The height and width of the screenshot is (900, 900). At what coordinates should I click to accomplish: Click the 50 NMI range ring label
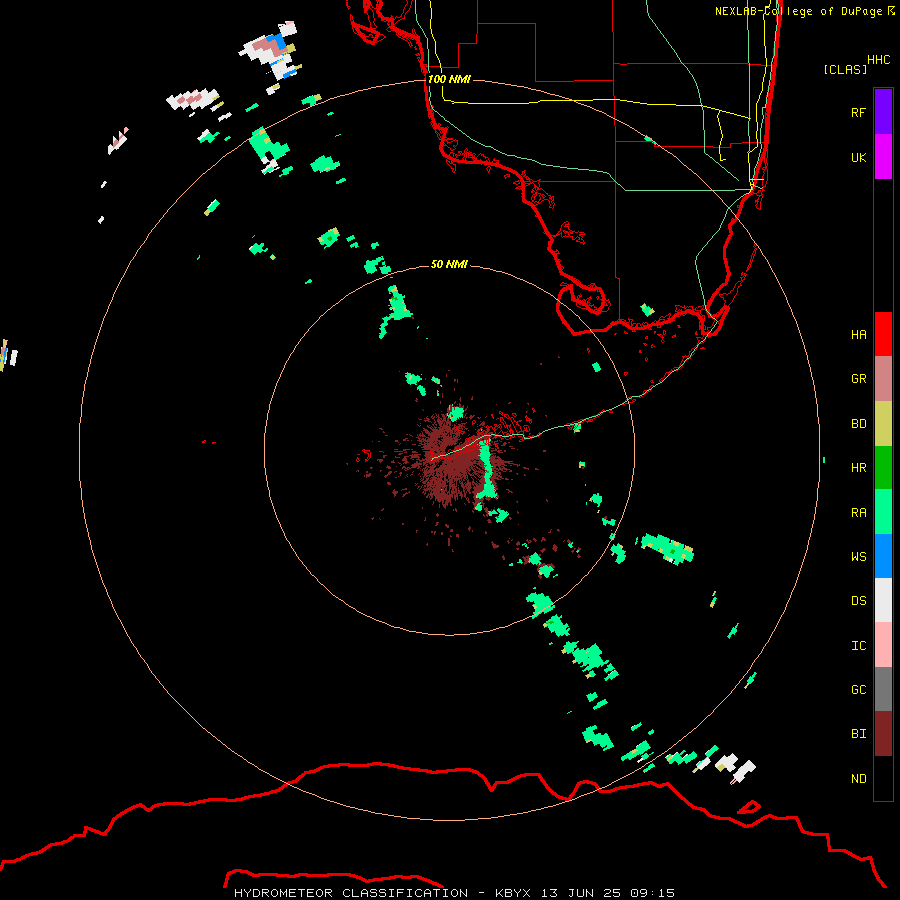click(449, 264)
